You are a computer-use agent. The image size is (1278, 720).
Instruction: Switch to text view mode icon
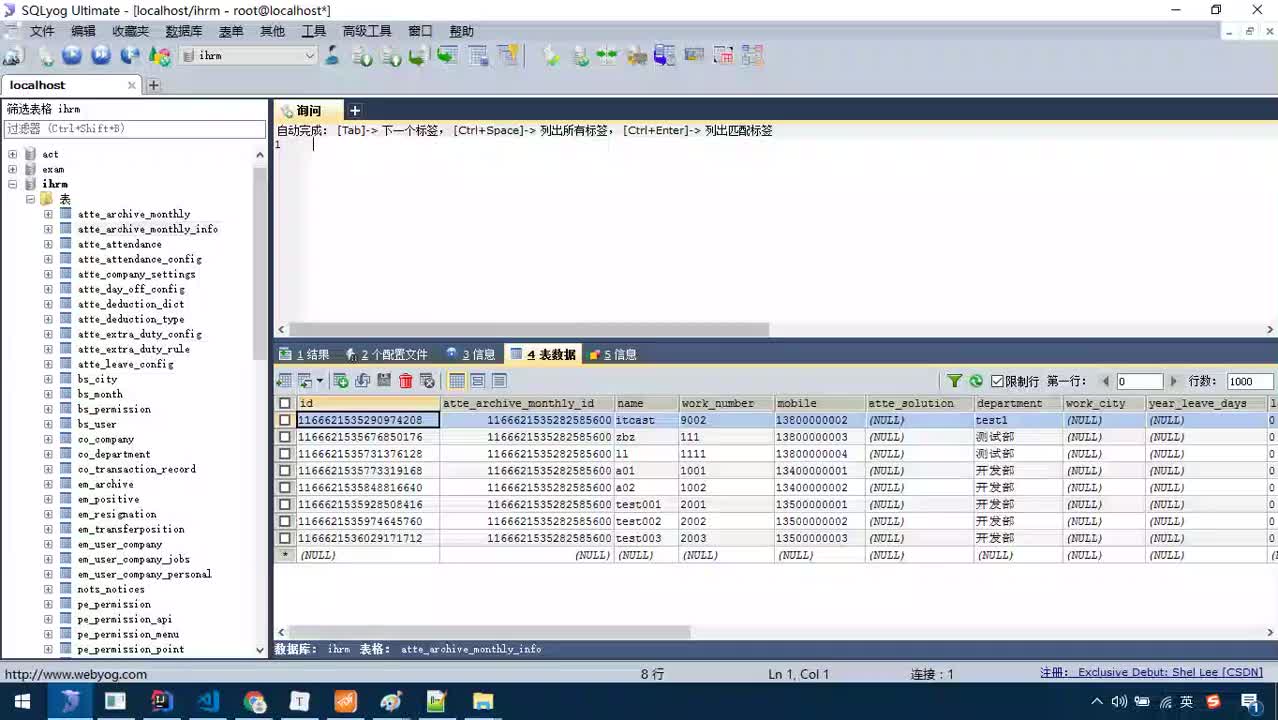click(x=499, y=381)
